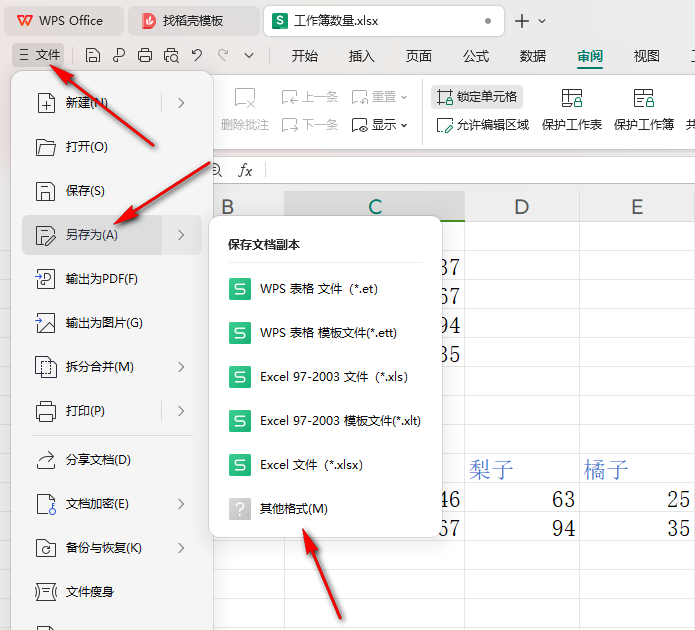Select column D header
The image size is (695, 630).
pyautogui.click(x=522, y=207)
